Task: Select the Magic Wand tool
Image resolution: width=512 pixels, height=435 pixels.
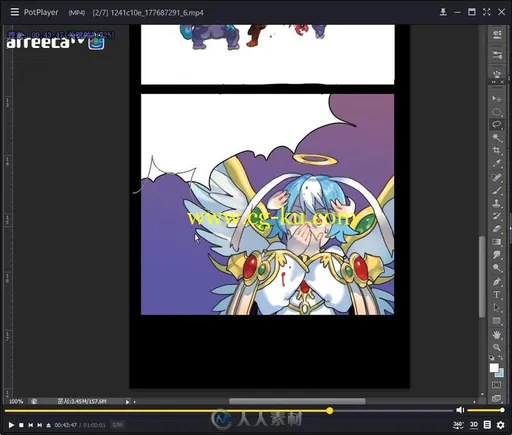Action: click(496, 137)
